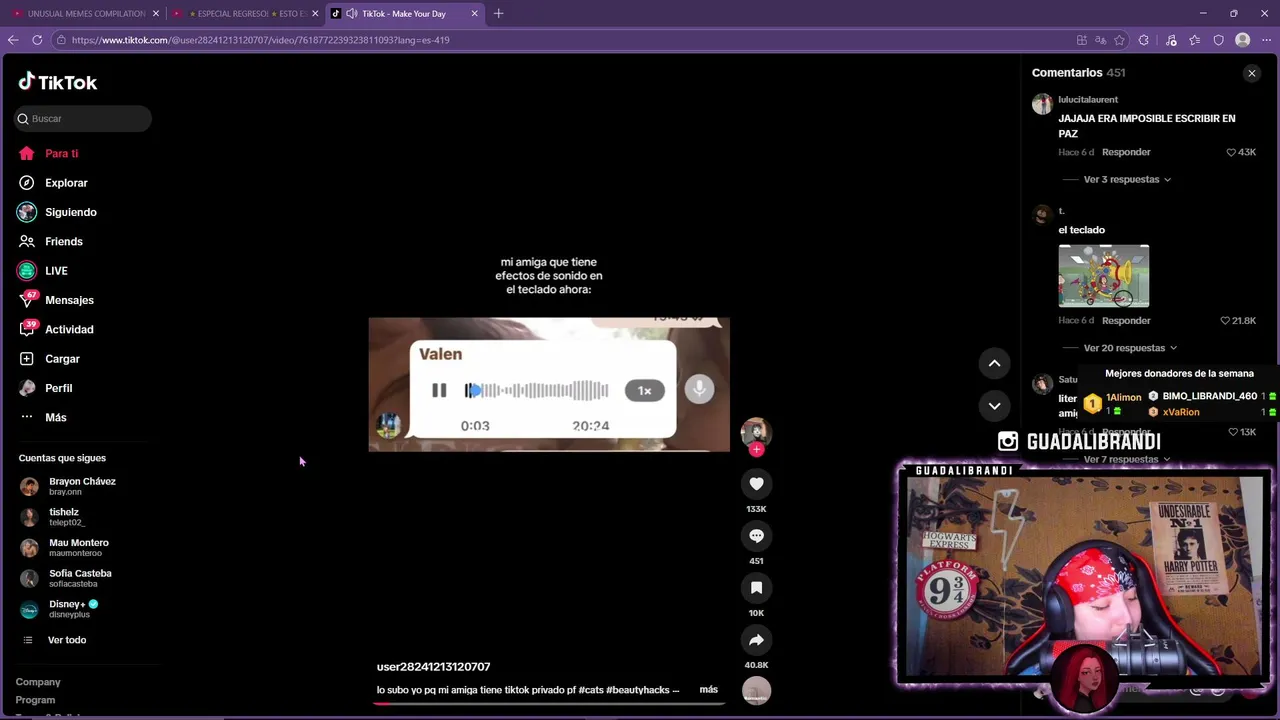
Task: Open browser profile avatar
Action: click(1243, 40)
